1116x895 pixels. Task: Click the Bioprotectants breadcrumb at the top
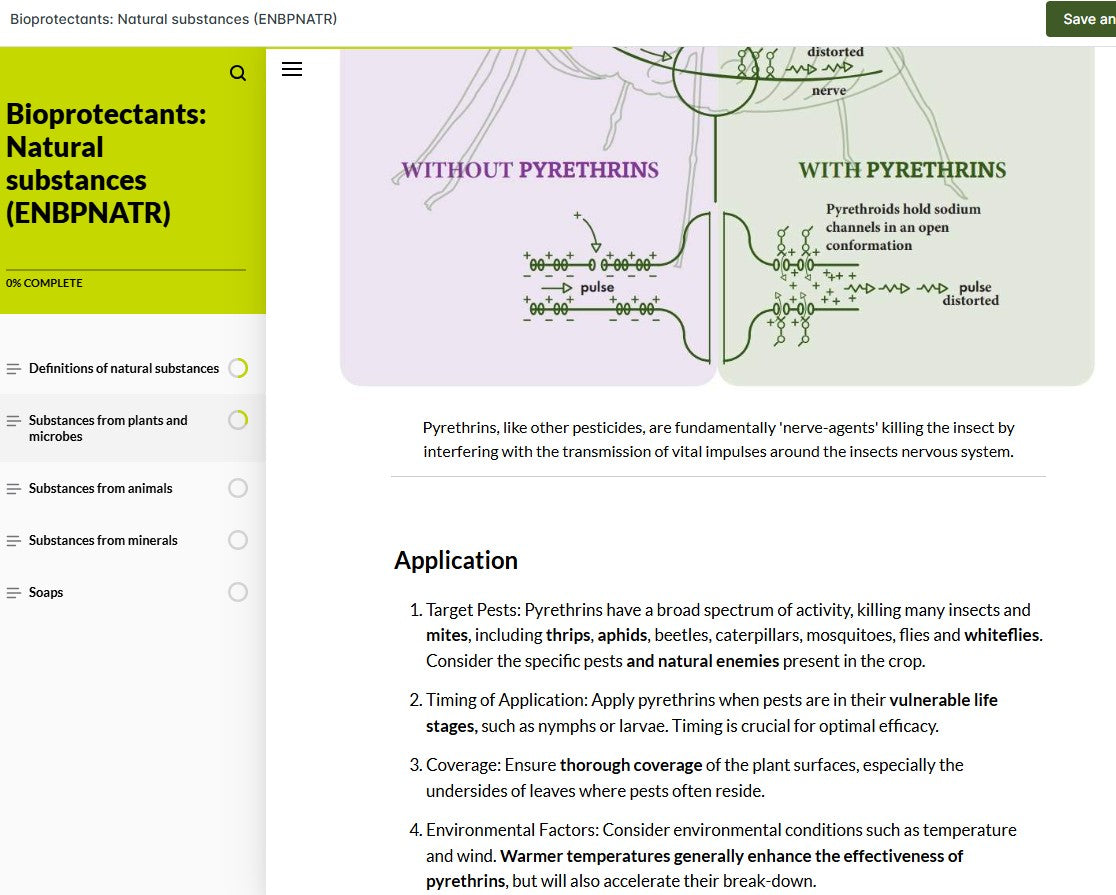point(173,18)
